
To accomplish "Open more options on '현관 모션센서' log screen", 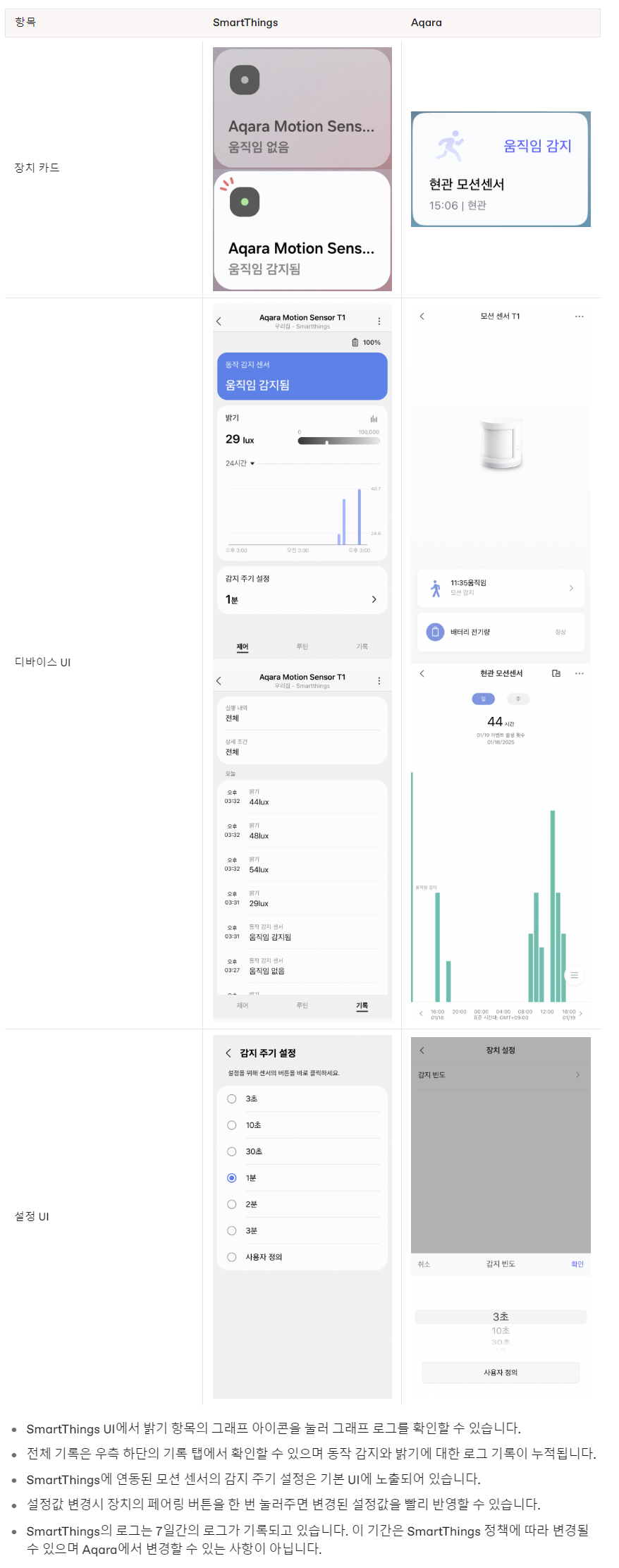I will (579, 673).
